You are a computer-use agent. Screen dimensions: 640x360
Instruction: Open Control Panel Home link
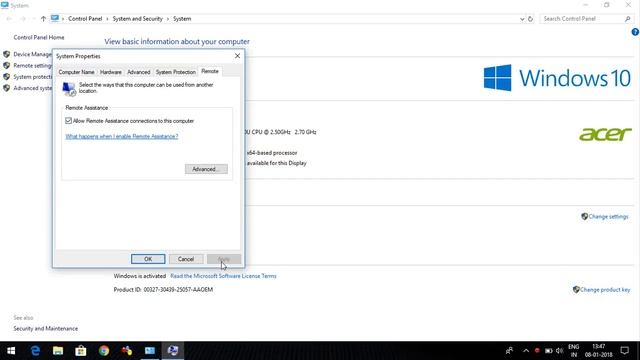tap(39, 37)
